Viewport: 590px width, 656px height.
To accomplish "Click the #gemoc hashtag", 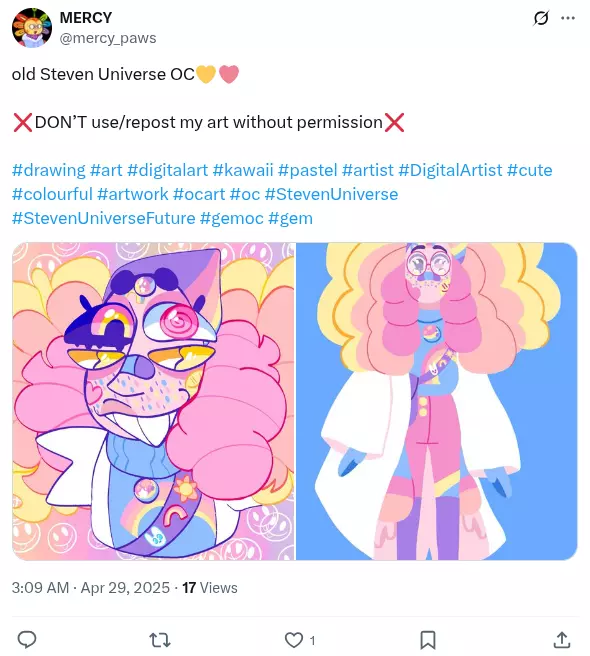I will click(x=232, y=218).
